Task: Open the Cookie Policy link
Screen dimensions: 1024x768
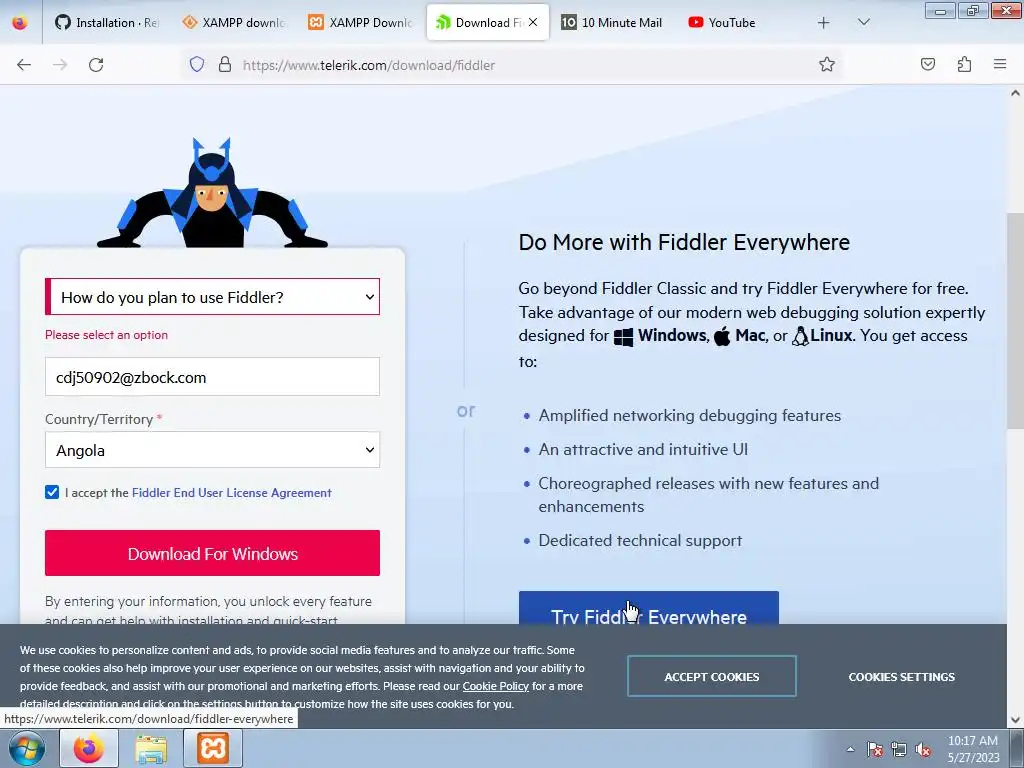Action: click(496, 686)
